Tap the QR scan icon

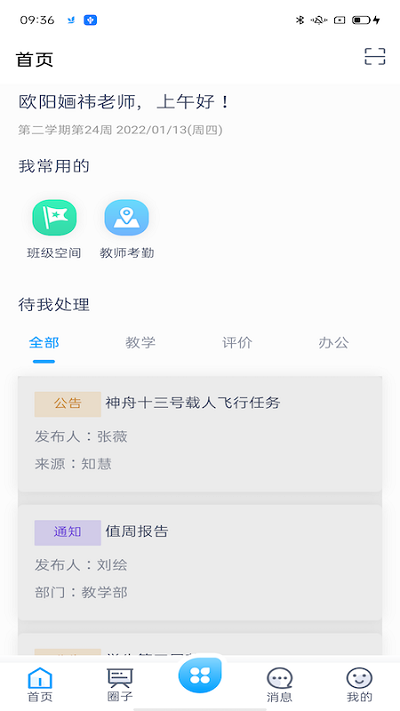(x=375, y=57)
